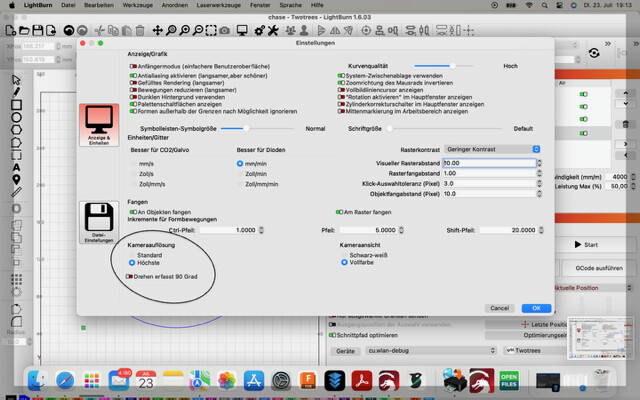The height and width of the screenshot is (400, 640).
Task: Toggle 'An Objekten fangen' switch
Action: pos(133,212)
